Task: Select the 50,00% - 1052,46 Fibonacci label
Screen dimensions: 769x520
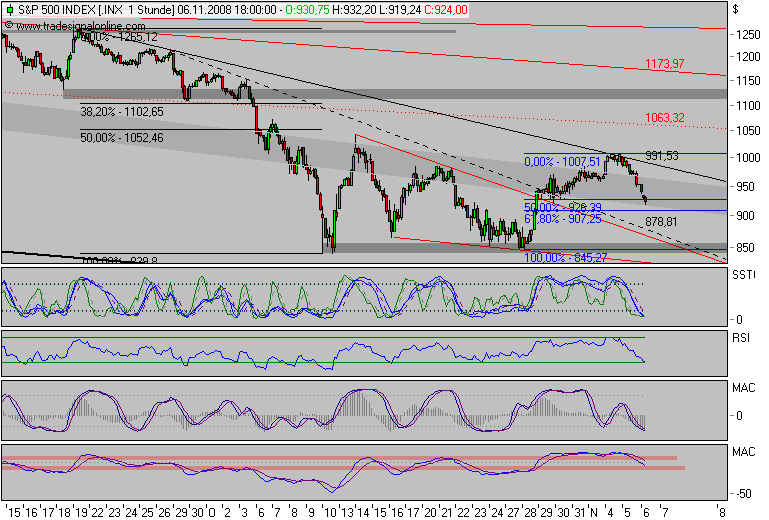Action: (122, 138)
